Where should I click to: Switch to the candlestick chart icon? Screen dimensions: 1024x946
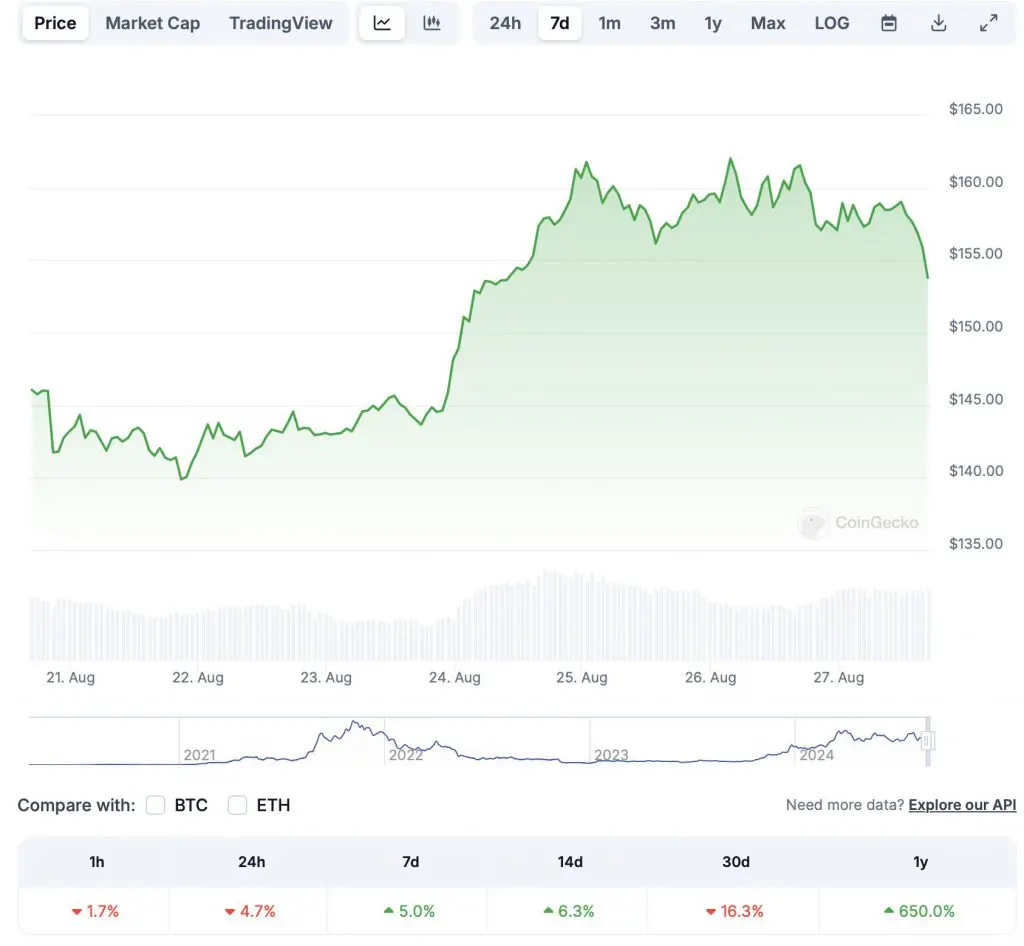click(x=433, y=23)
